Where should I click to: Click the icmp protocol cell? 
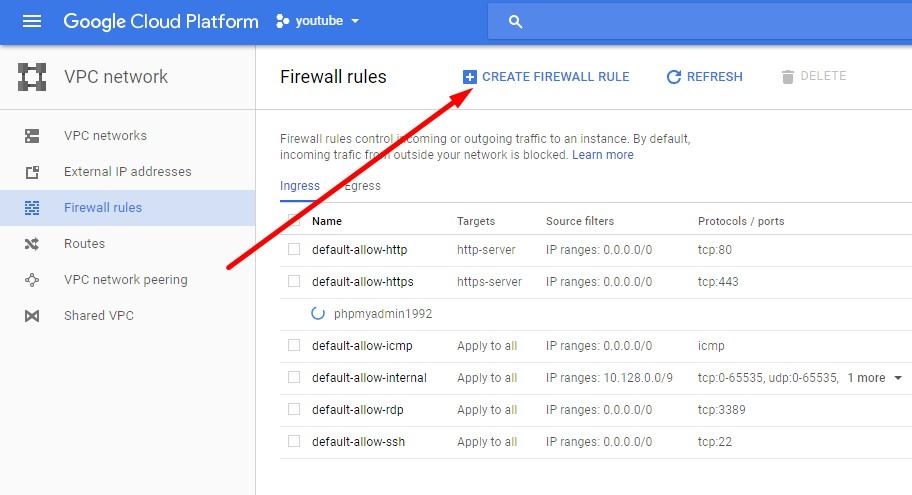coord(711,346)
